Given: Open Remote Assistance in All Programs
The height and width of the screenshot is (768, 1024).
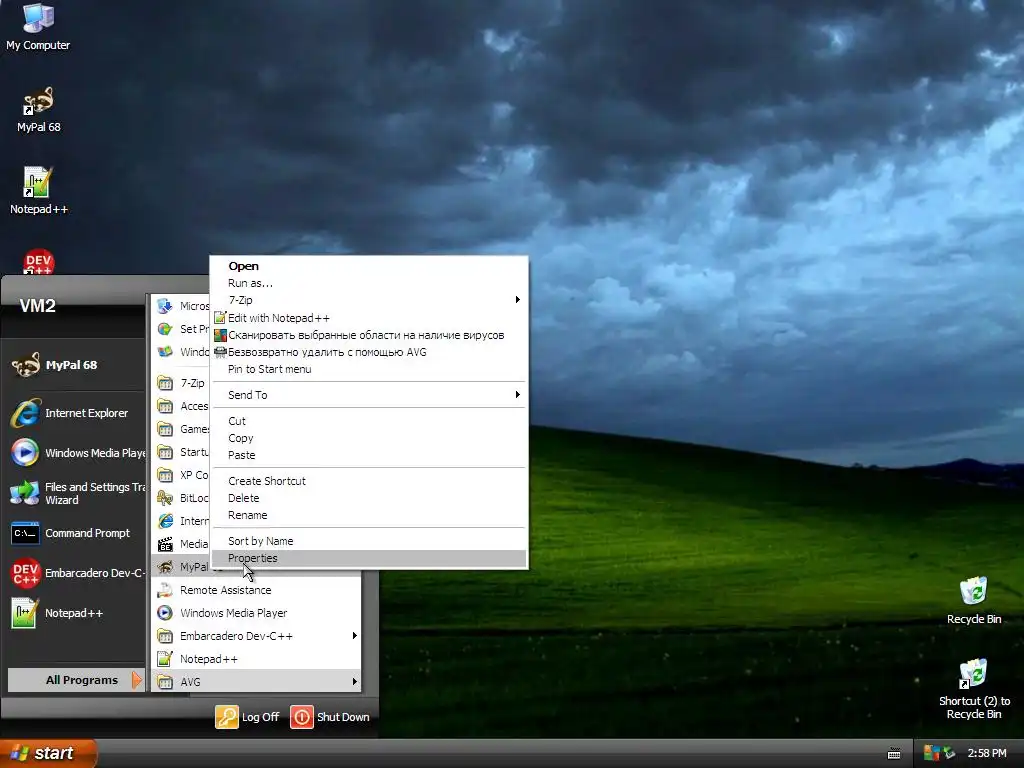Looking at the screenshot, I should click(x=257, y=590).
